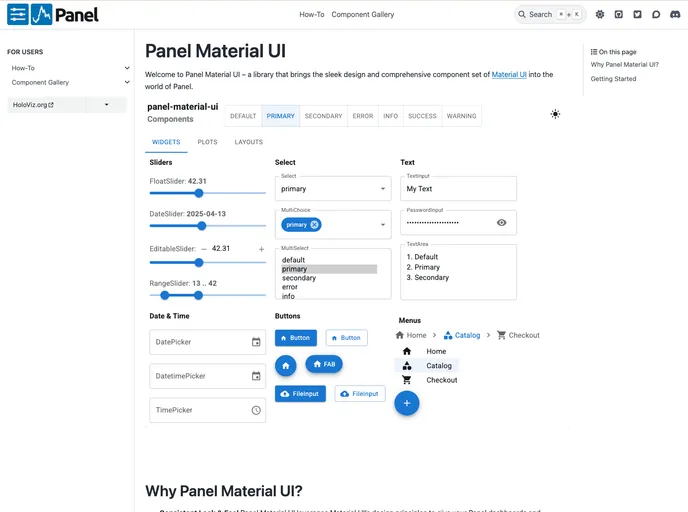
Task: Open the GitHub icon link in header
Action: 619,14
